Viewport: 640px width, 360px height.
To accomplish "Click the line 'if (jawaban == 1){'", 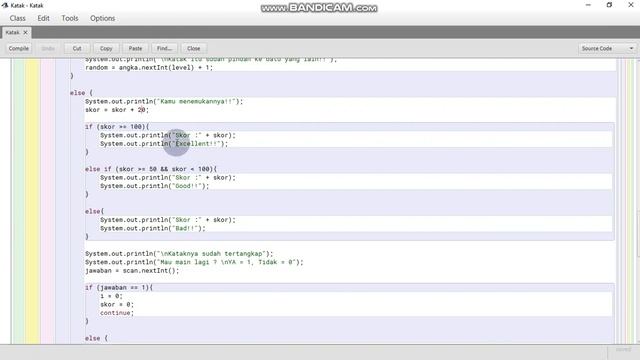I will click(119, 287).
